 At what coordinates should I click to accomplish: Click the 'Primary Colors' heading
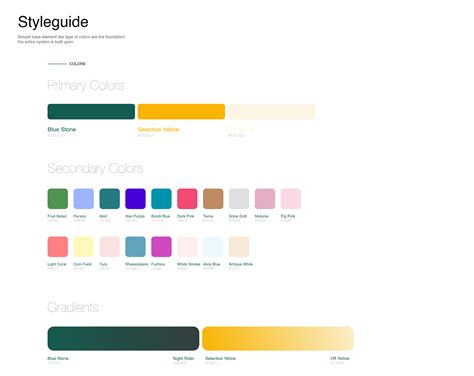point(86,86)
